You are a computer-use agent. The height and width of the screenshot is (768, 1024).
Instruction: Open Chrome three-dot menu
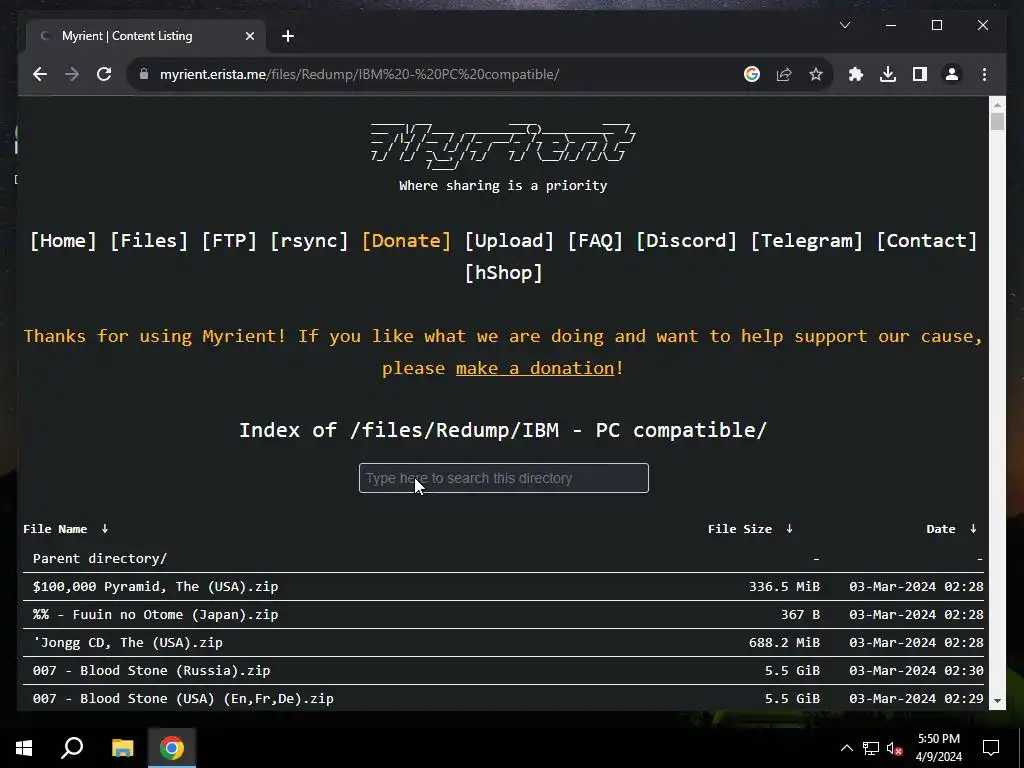point(984,74)
